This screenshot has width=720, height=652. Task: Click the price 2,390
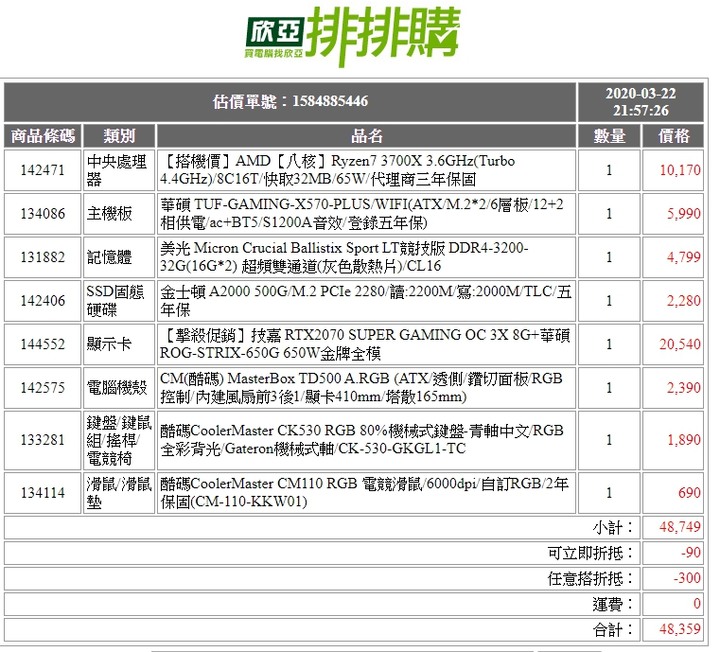point(684,388)
